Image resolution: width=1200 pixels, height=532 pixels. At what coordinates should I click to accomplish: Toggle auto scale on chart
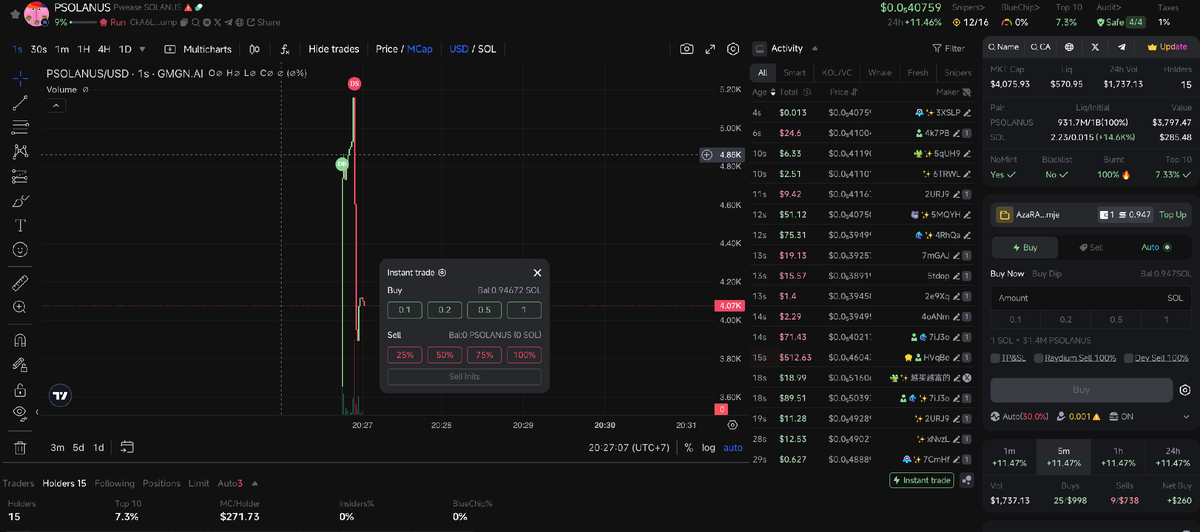733,447
